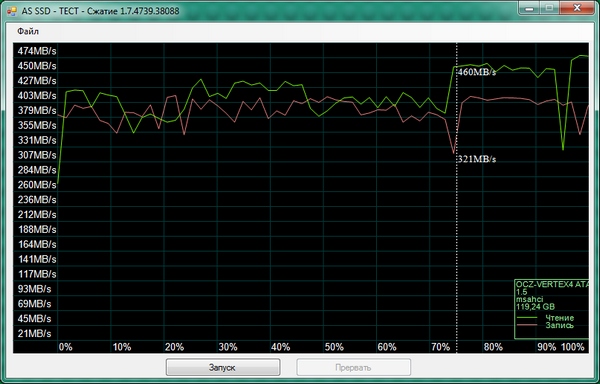Click the 164MB/s axis label
600x384 pixels.
(37, 244)
